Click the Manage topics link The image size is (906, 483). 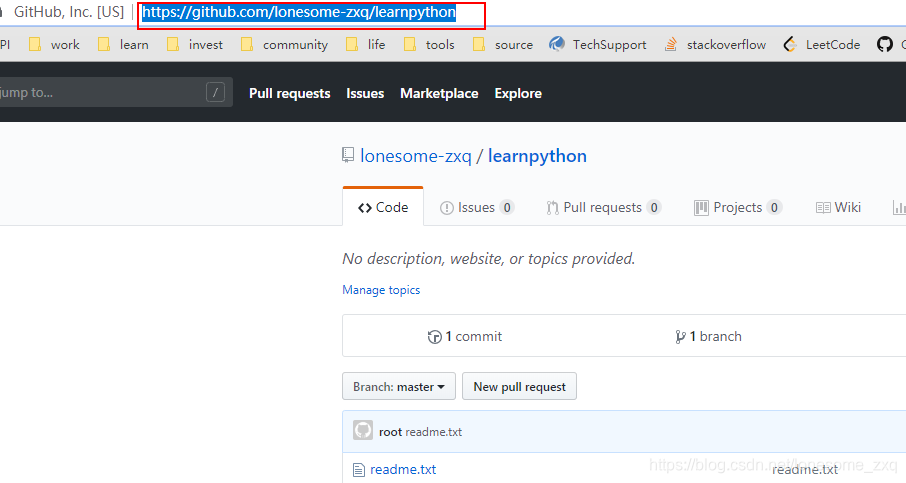[x=381, y=290]
